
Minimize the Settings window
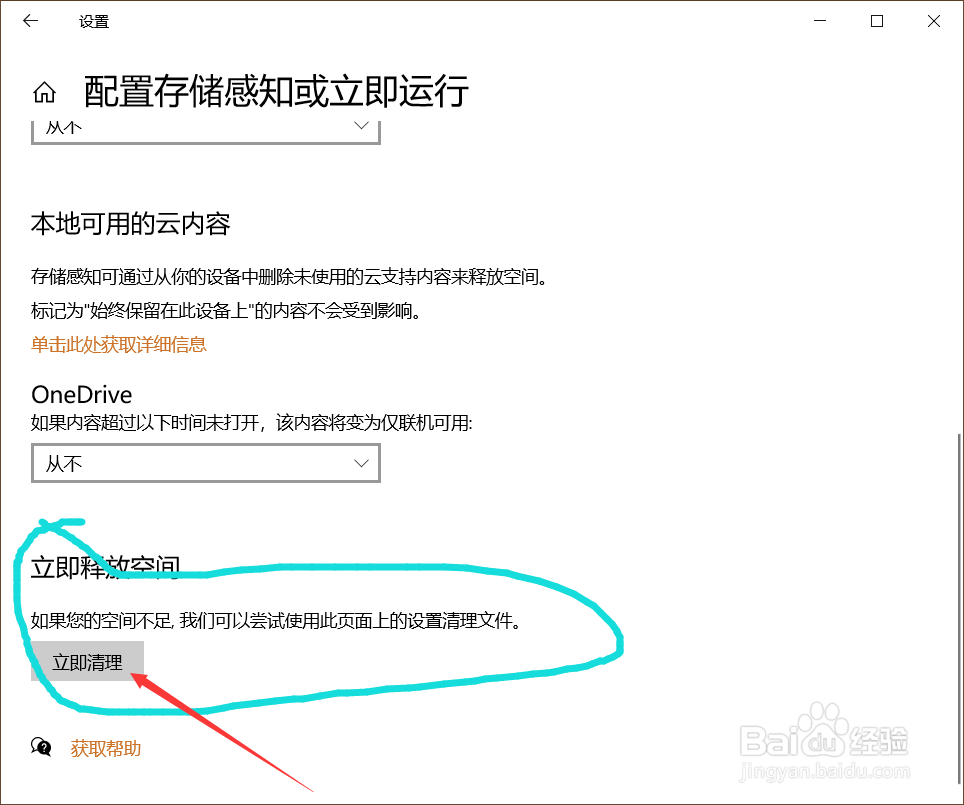[819, 20]
